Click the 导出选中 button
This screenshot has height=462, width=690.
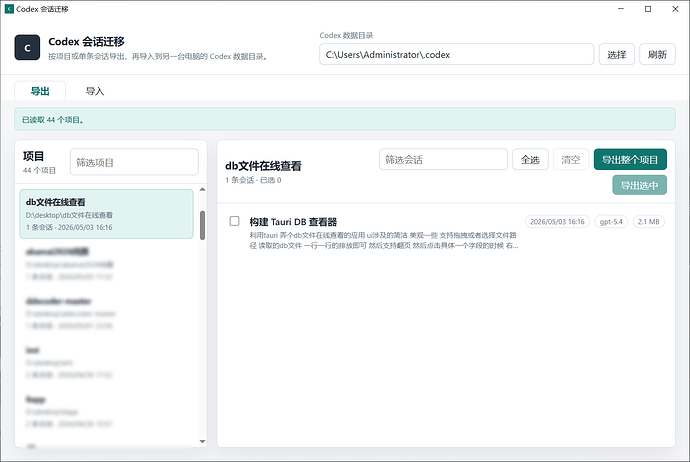pos(639,185)
